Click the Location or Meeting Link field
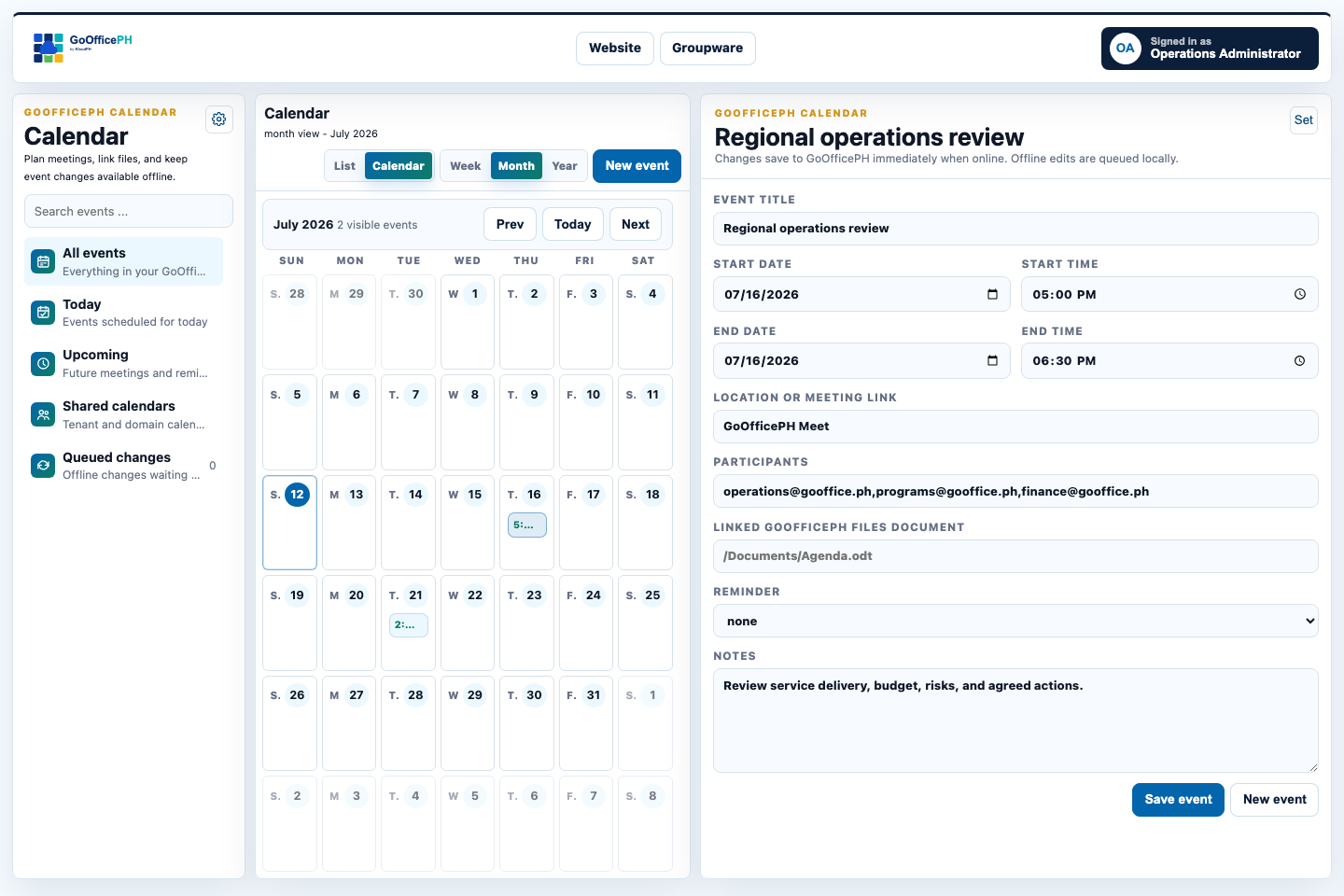This screenshot has width=1344, height=896. [1015, 427]
